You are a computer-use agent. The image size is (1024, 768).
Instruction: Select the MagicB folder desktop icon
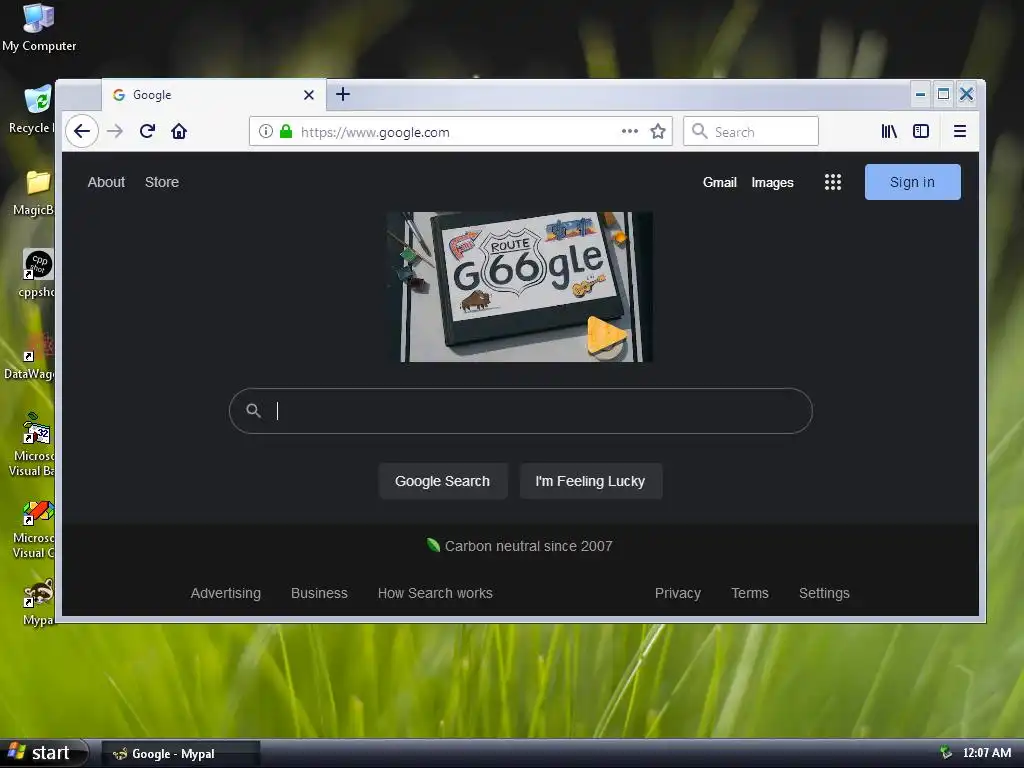33,193
